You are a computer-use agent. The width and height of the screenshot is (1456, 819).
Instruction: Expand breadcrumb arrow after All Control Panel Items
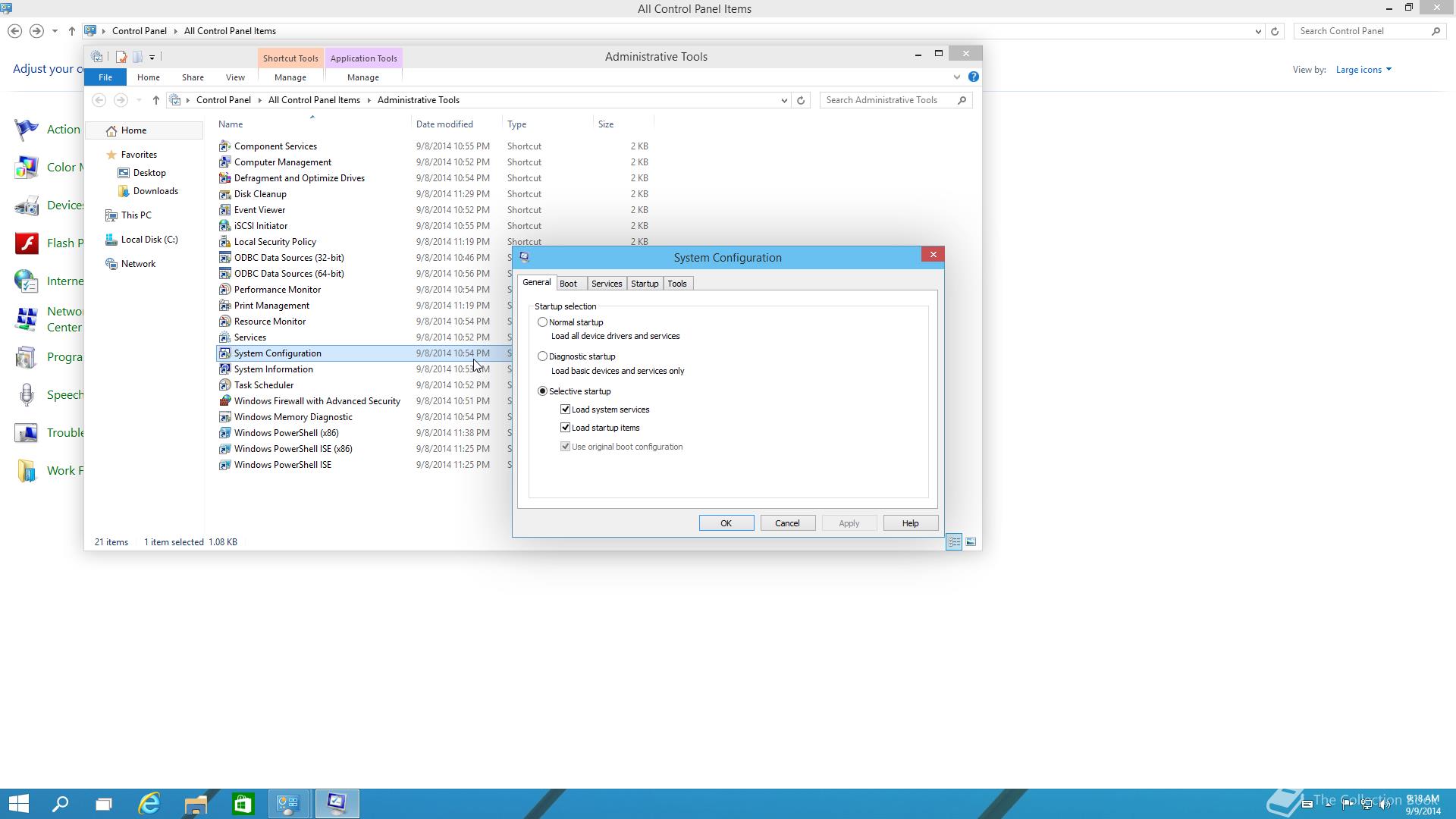(369, 100)
